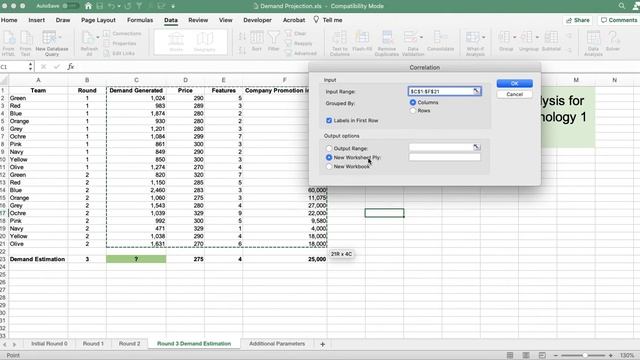
Task: Open the Home ribbon tab
Action: click(x=9, y=20)
